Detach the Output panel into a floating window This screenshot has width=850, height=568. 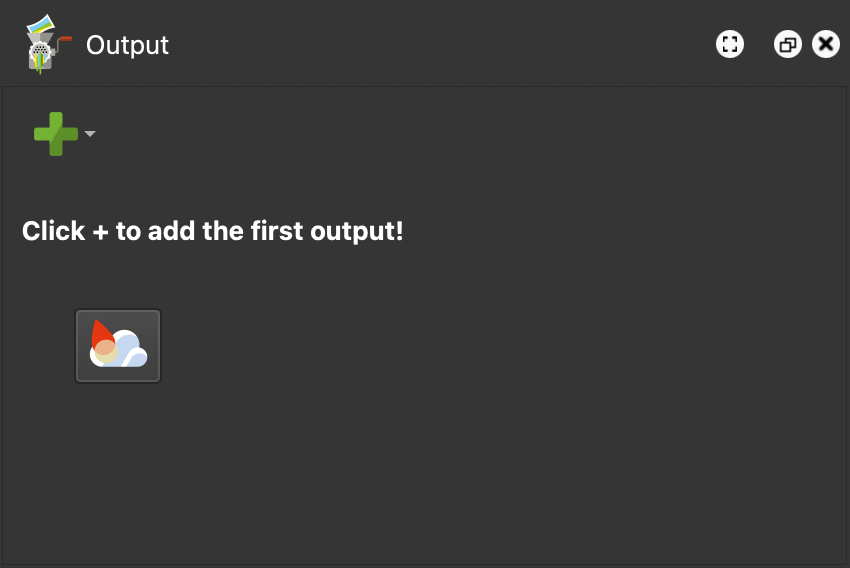coord(788,44)
